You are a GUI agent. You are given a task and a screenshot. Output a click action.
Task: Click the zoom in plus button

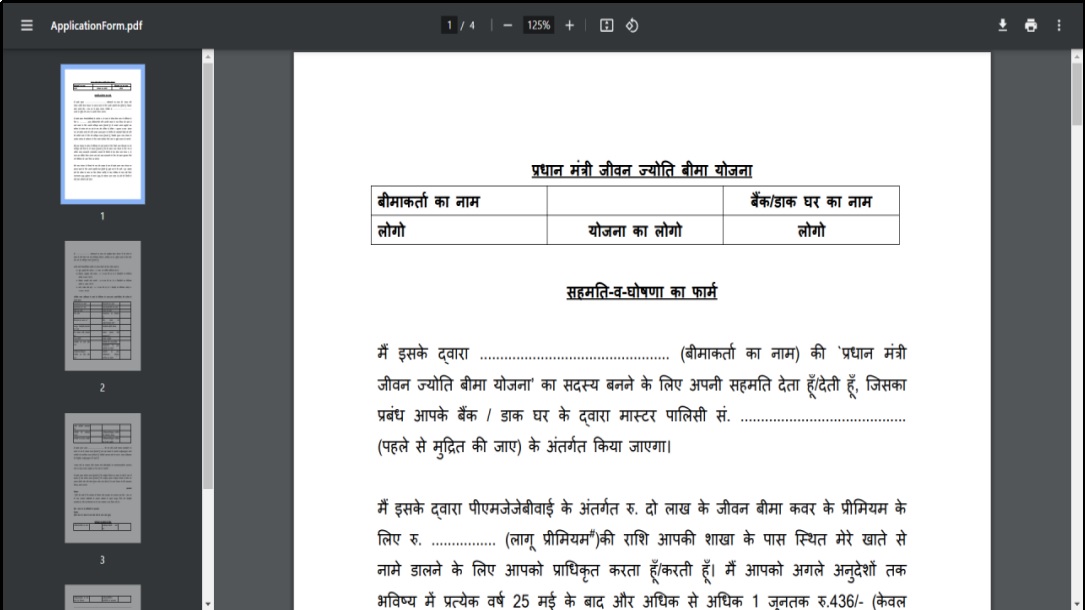tap(569, 26)
